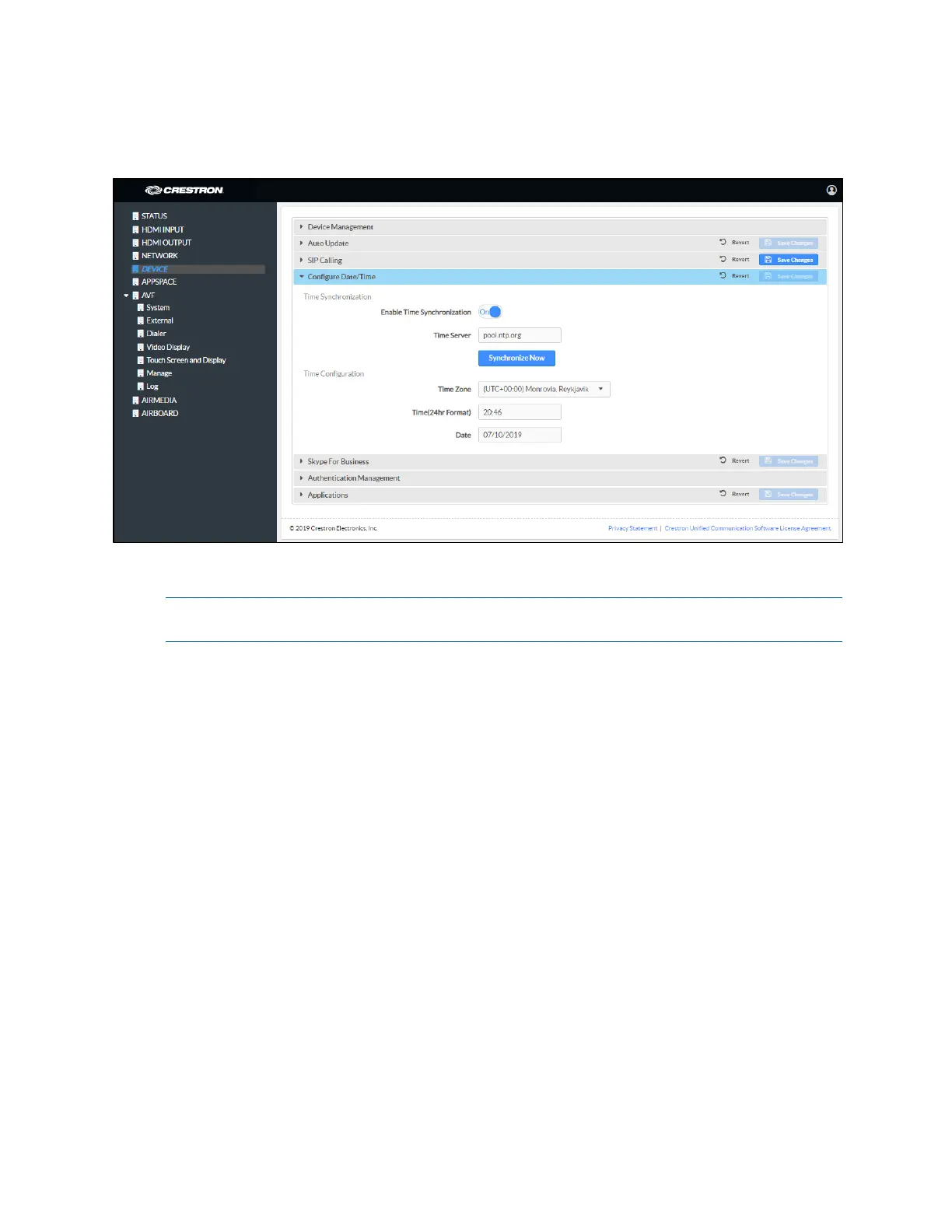
Task: Click the Date input field
Action: 520,435
